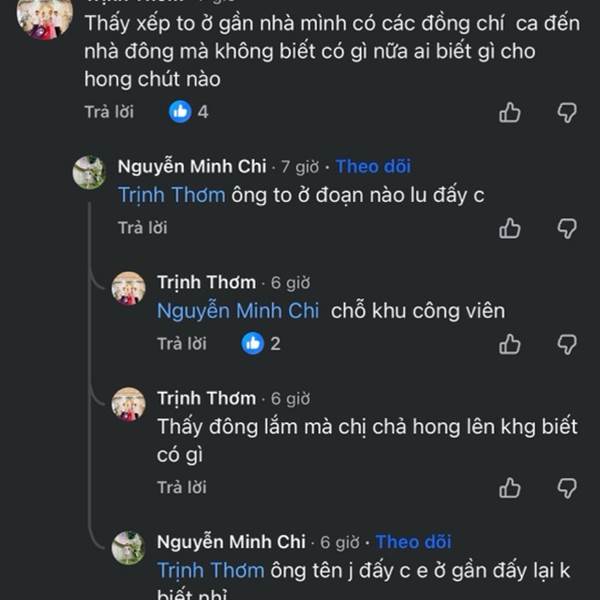
Task: Reply to the top xếp to comment
Action: [x=109, y=112]
